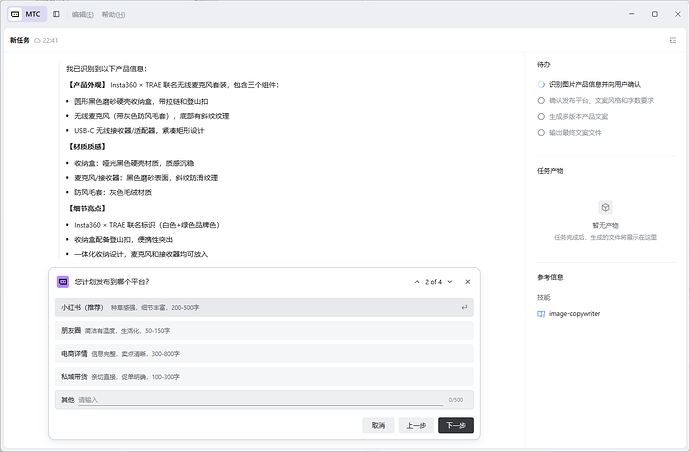This screenshot has height=452, width=690.
Task: Open the 编辑(E) menu
Action: (x=83, y=15)
